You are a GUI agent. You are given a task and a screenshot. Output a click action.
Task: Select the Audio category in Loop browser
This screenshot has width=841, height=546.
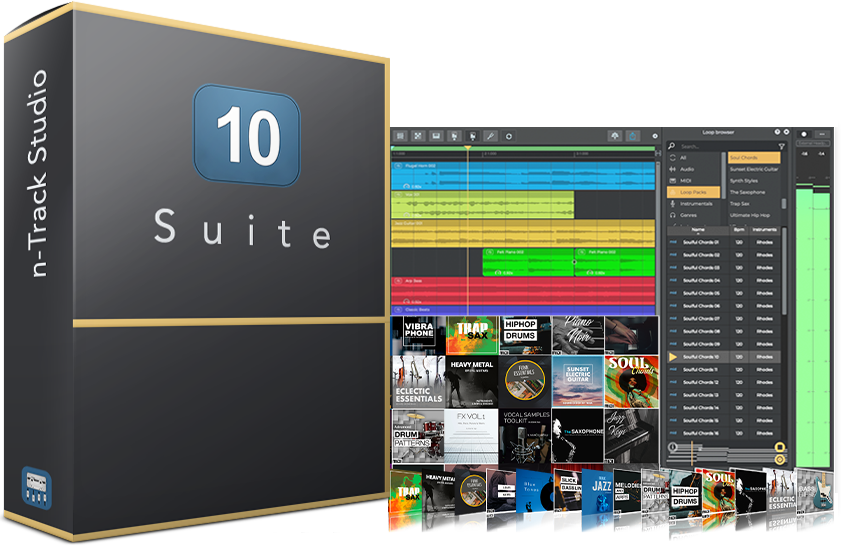pos(694,169)
